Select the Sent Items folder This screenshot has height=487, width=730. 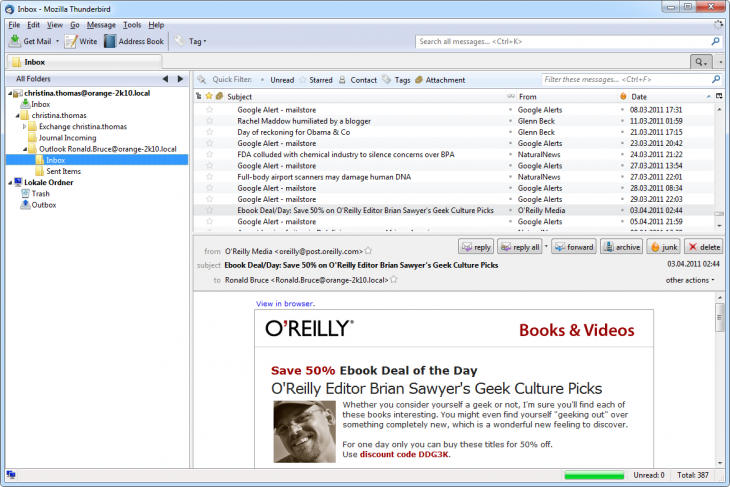coord(58,171)
